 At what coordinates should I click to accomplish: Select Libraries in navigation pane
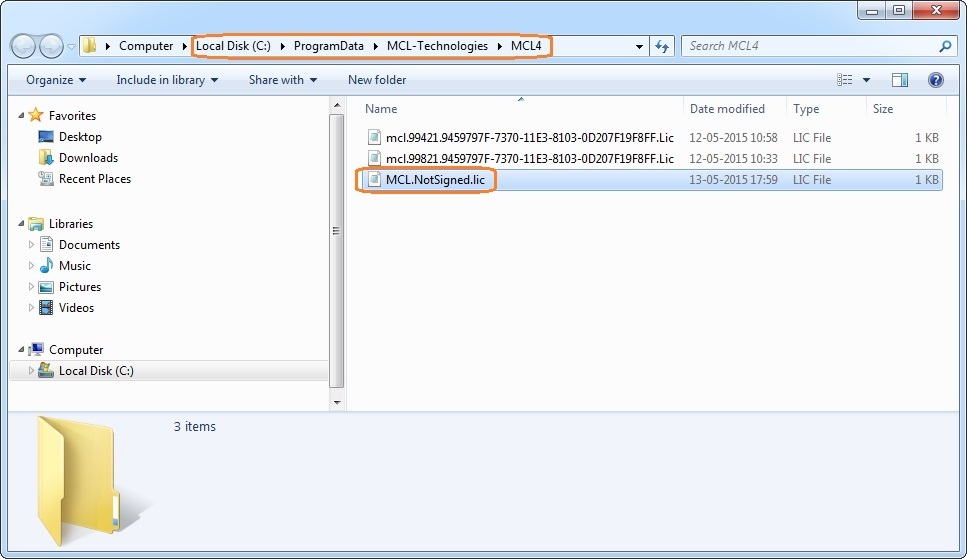(x=71, y=223)
